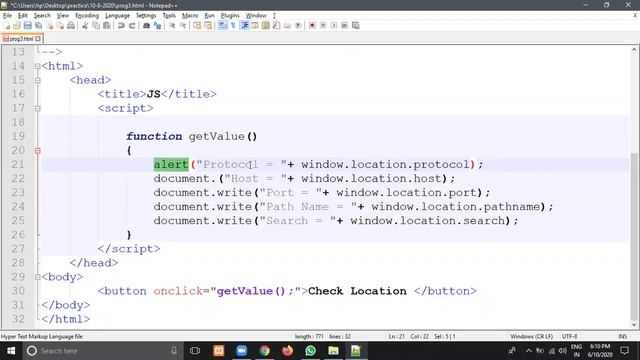
Task: Open the Encoding menu
Action: pyautogui.click(x=87, y=16)
